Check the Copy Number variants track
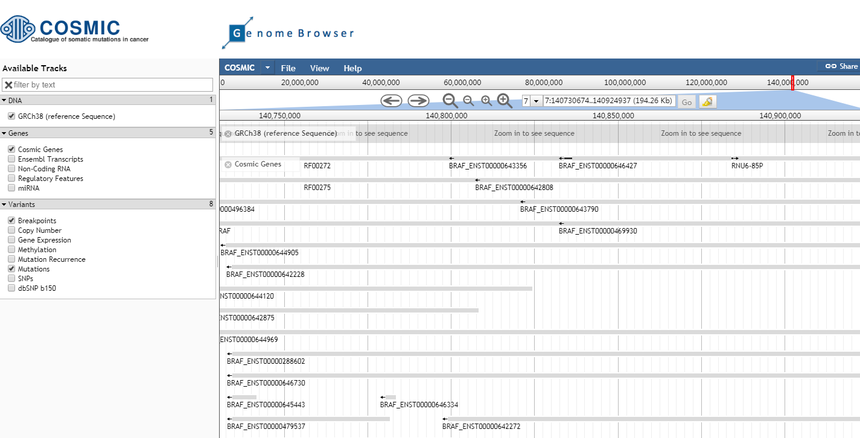This screenshot has width=860, height=438. (x=11, y=230)
